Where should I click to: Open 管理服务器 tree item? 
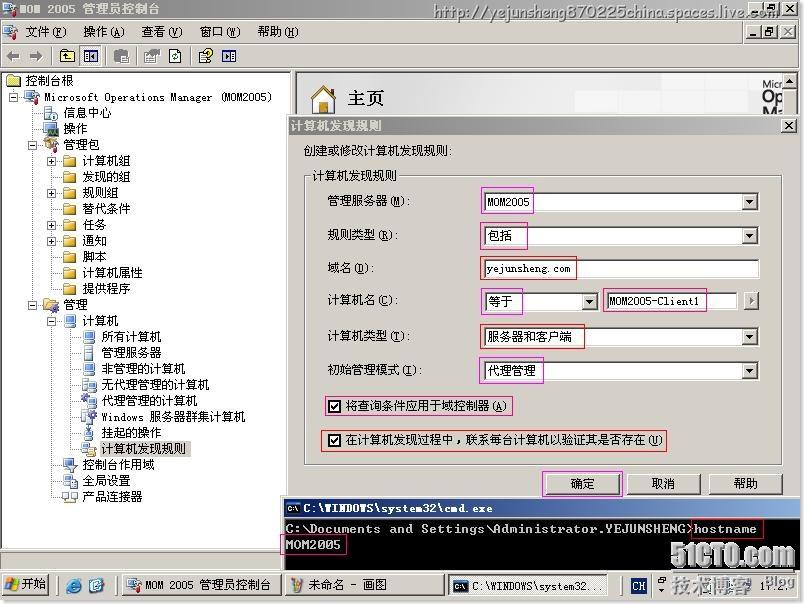click(x=131, y=353)
